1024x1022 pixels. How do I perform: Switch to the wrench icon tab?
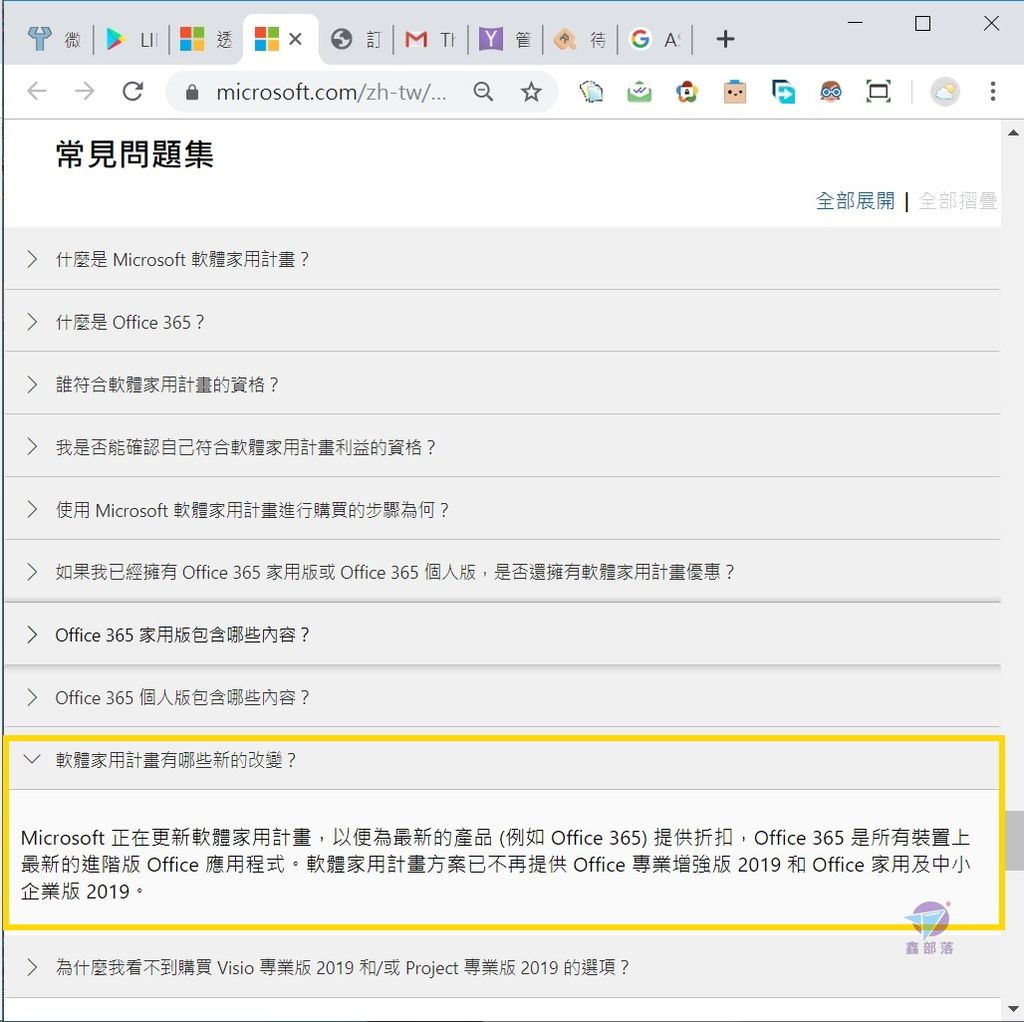click(54, 39)
